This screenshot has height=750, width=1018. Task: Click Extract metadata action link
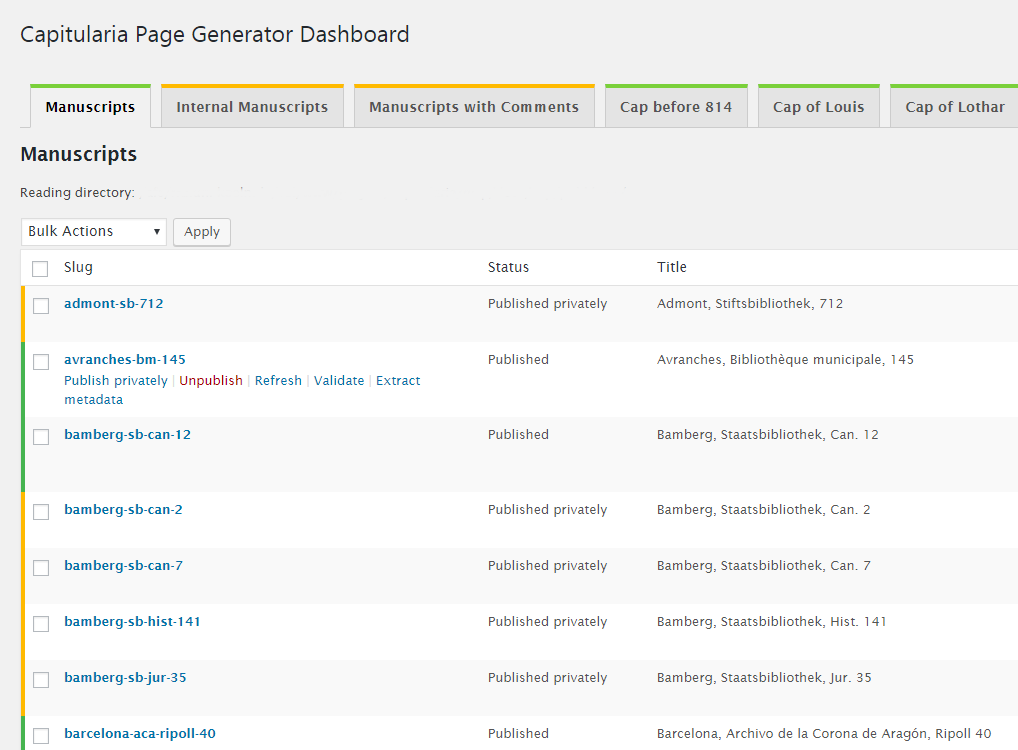point(398,381)
